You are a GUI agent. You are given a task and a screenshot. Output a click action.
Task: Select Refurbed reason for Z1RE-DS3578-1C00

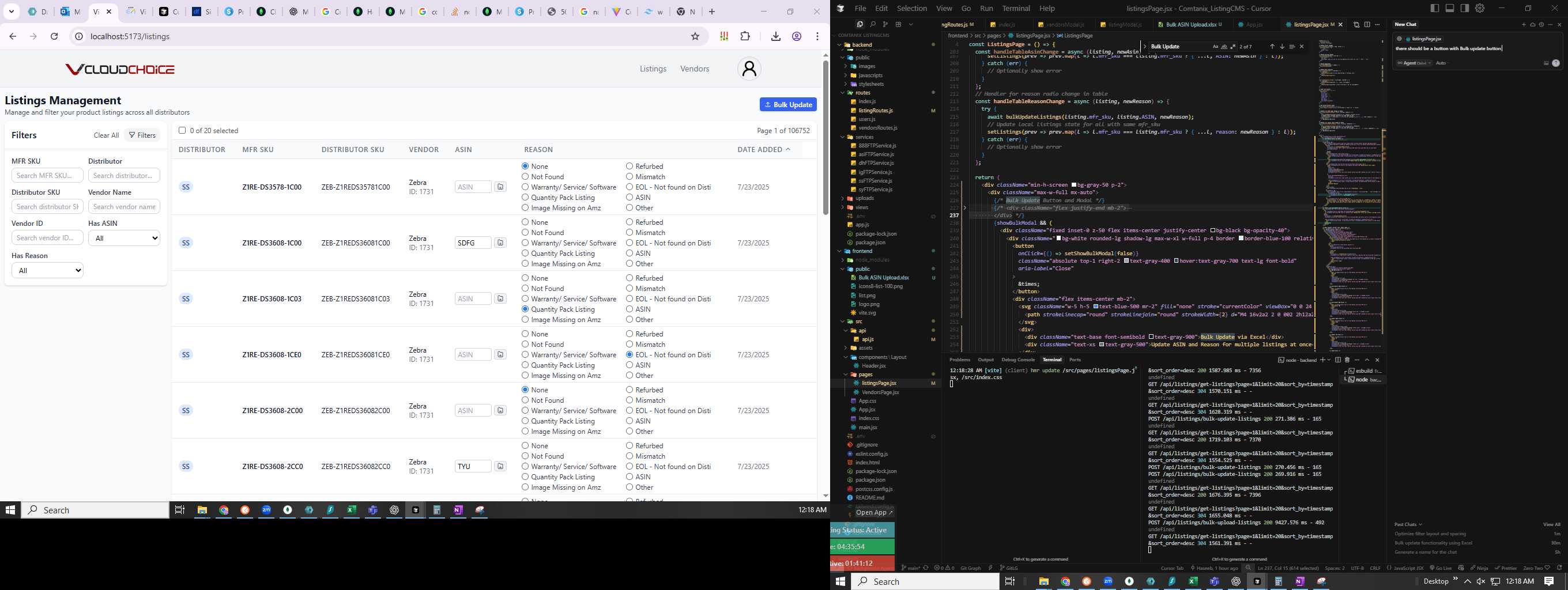point(630,166)
